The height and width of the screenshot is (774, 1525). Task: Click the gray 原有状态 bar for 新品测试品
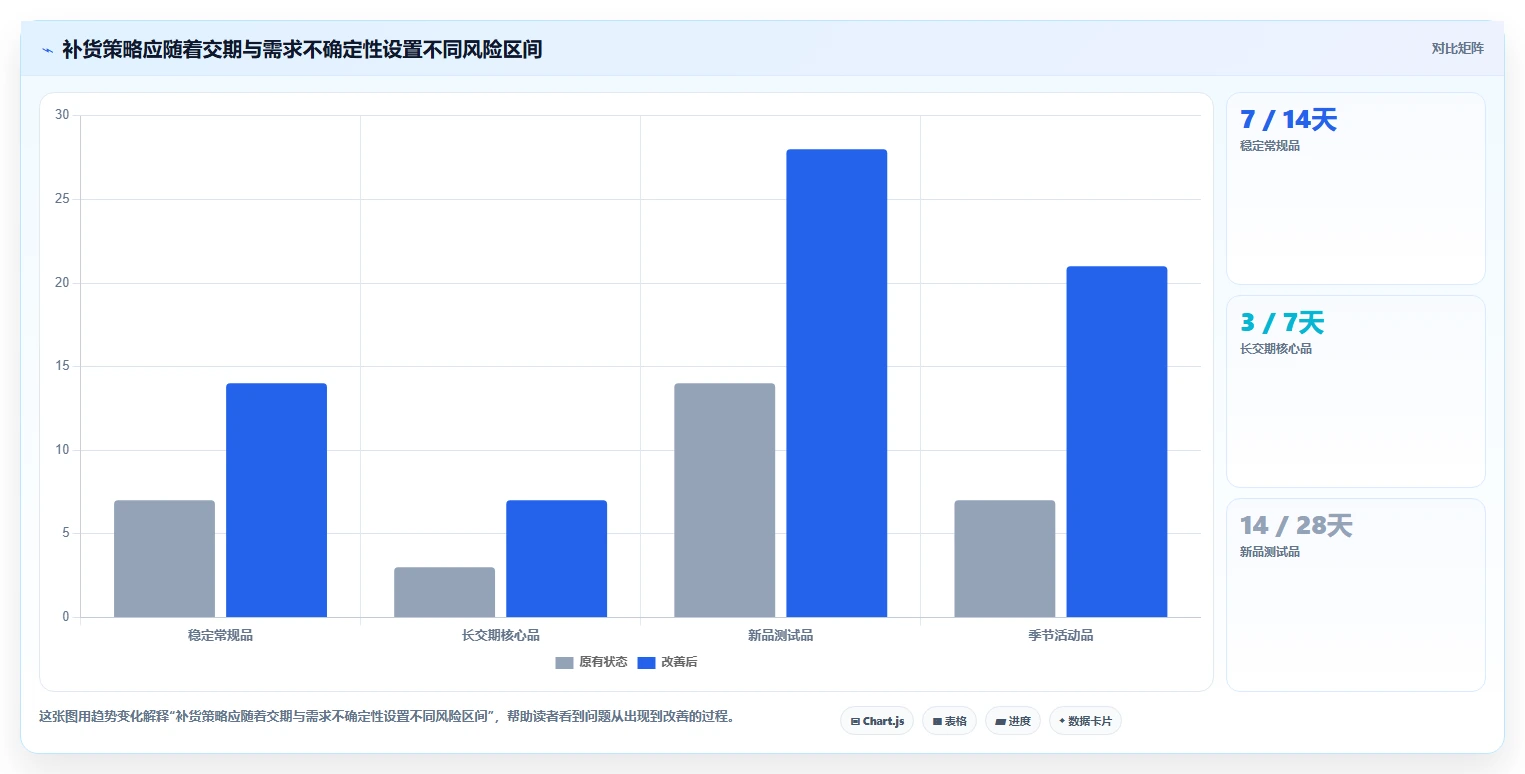pyautogui.click(x=724, y=500)
